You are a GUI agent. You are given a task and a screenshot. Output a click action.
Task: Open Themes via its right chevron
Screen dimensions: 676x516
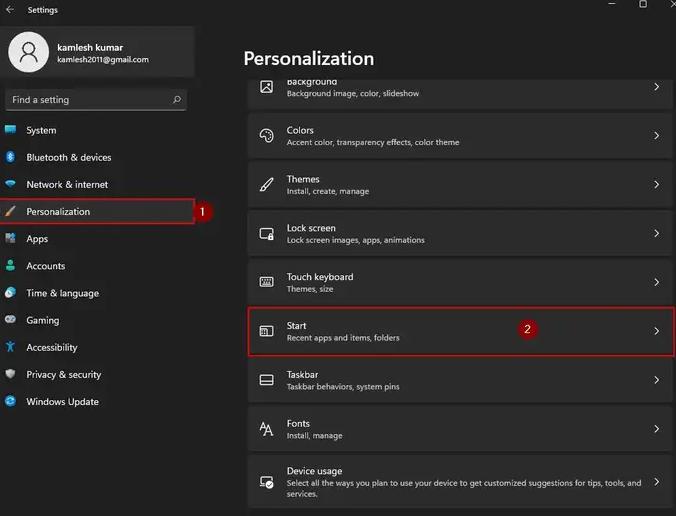(656, 185)
